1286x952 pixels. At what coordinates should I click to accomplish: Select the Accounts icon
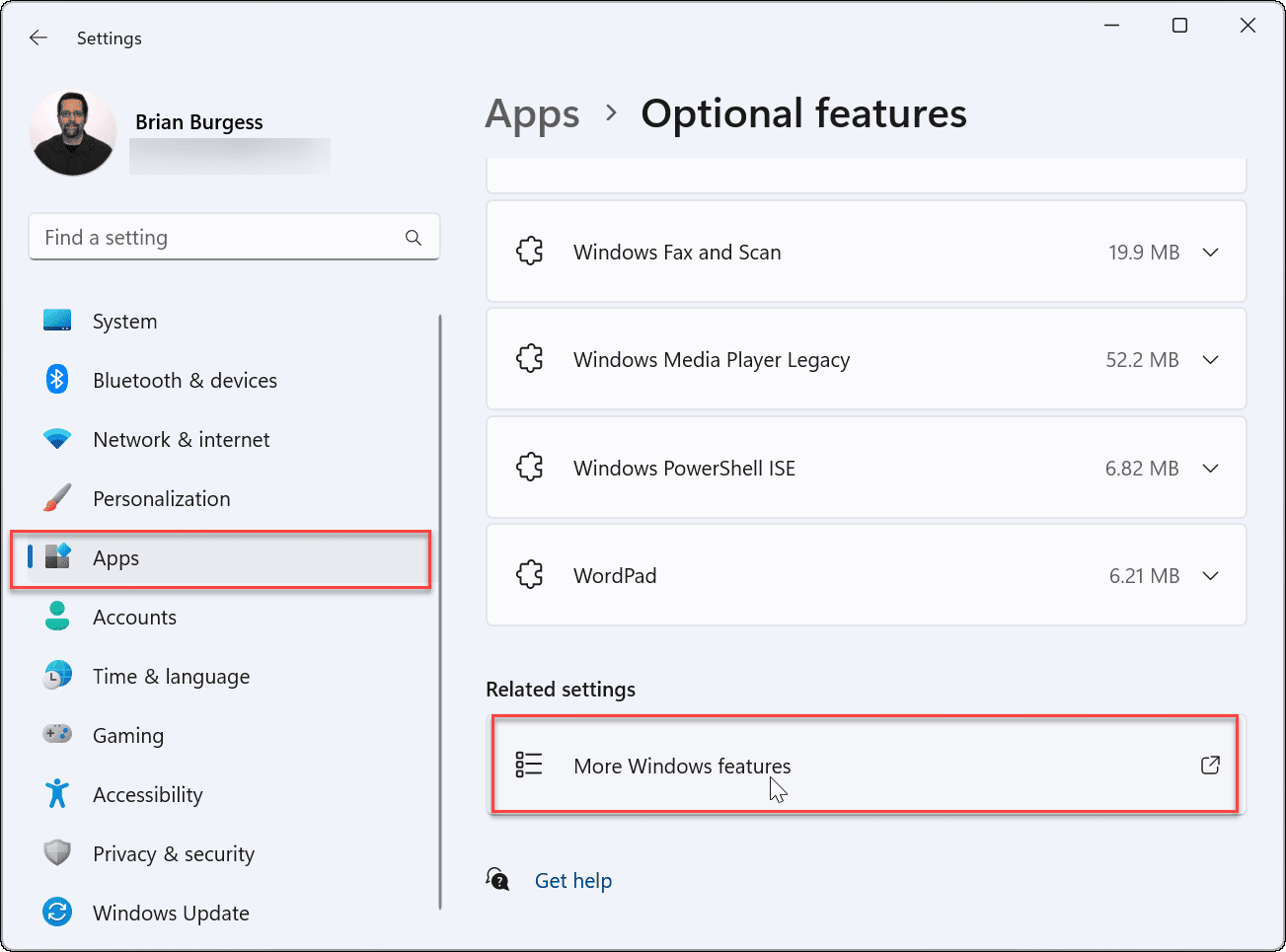(x=56, y=617)
